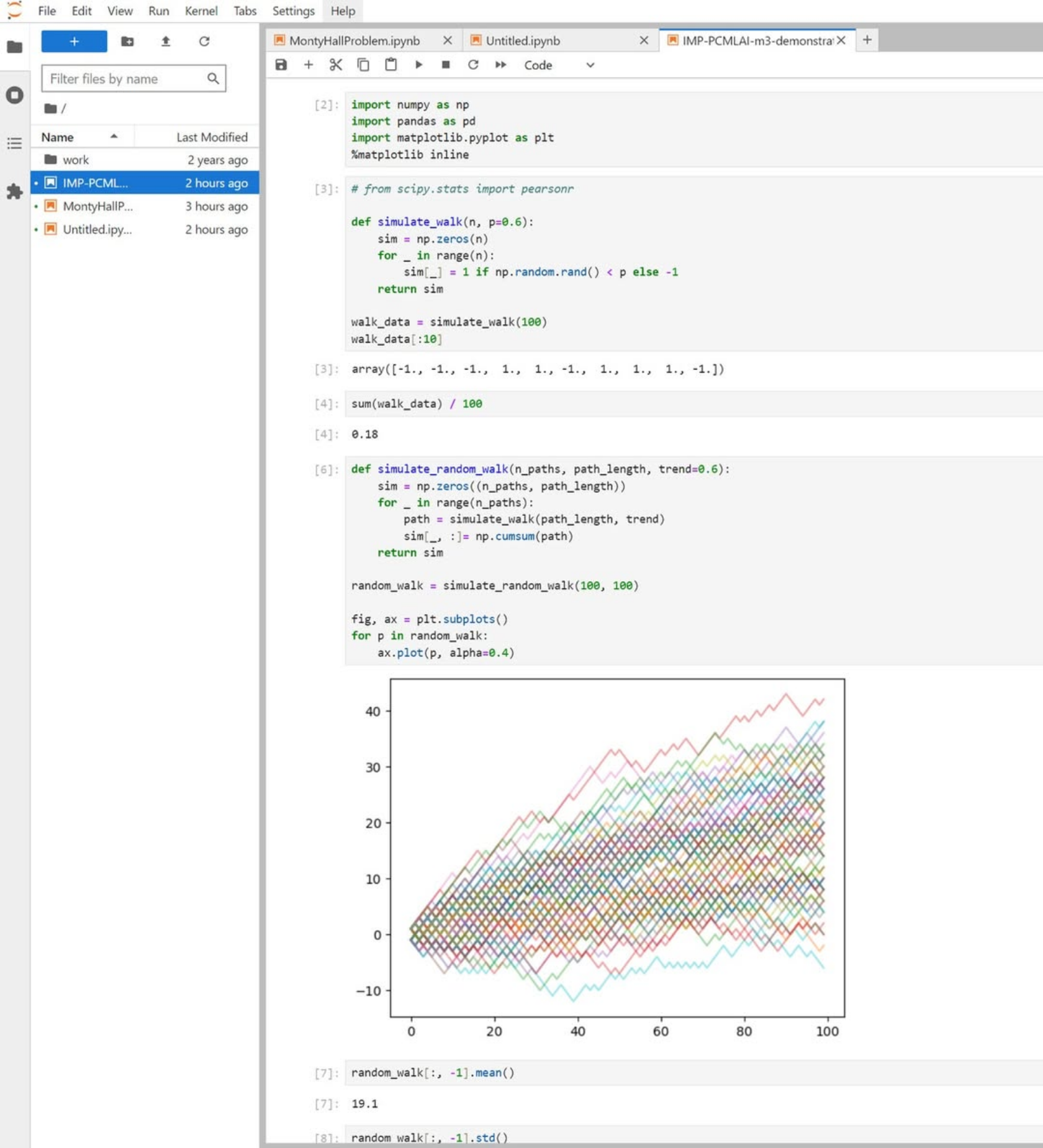
Task: Copy the selected cell
Action: [363, 65]
